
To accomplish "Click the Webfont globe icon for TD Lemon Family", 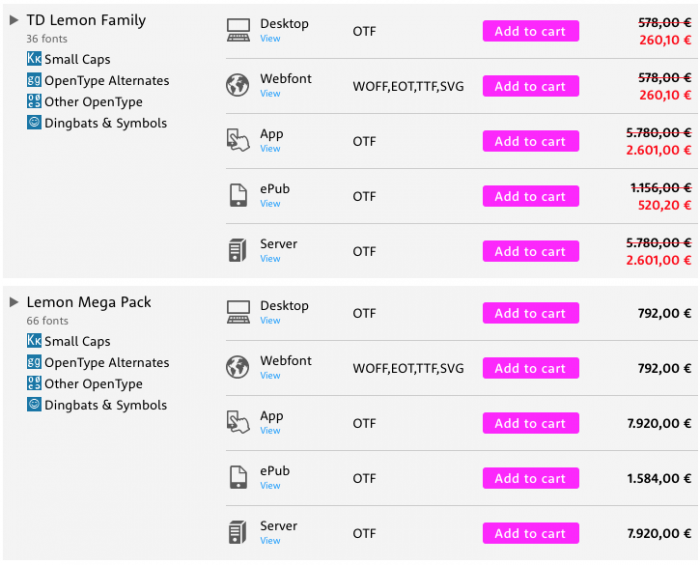I will (x=238, y=85).
